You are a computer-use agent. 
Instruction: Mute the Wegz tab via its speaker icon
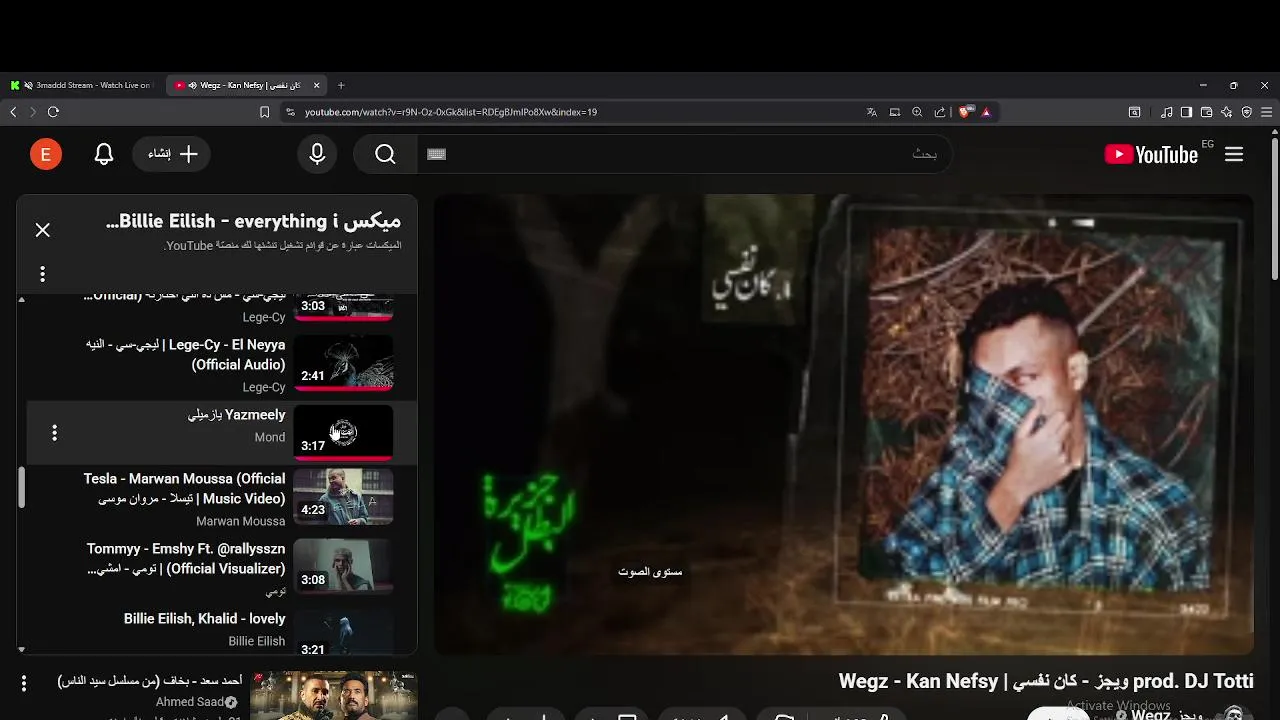click(x=192, y=85)
